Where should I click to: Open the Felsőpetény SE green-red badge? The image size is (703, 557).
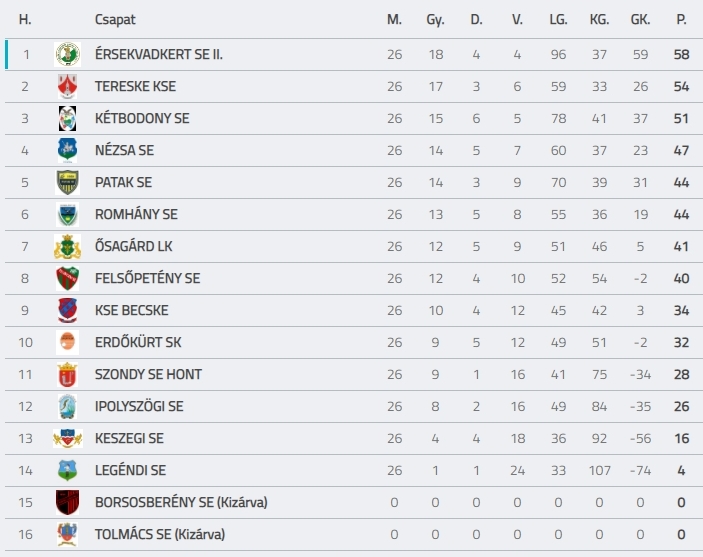[67, 278]
